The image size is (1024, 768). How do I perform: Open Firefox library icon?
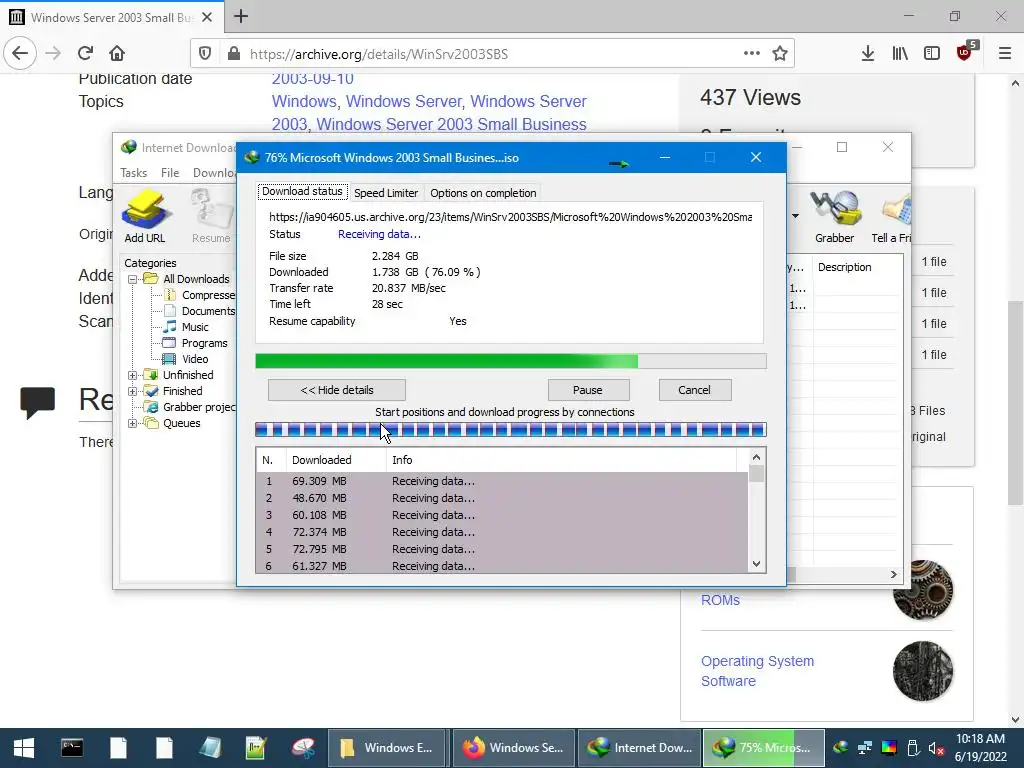(900, 54)
